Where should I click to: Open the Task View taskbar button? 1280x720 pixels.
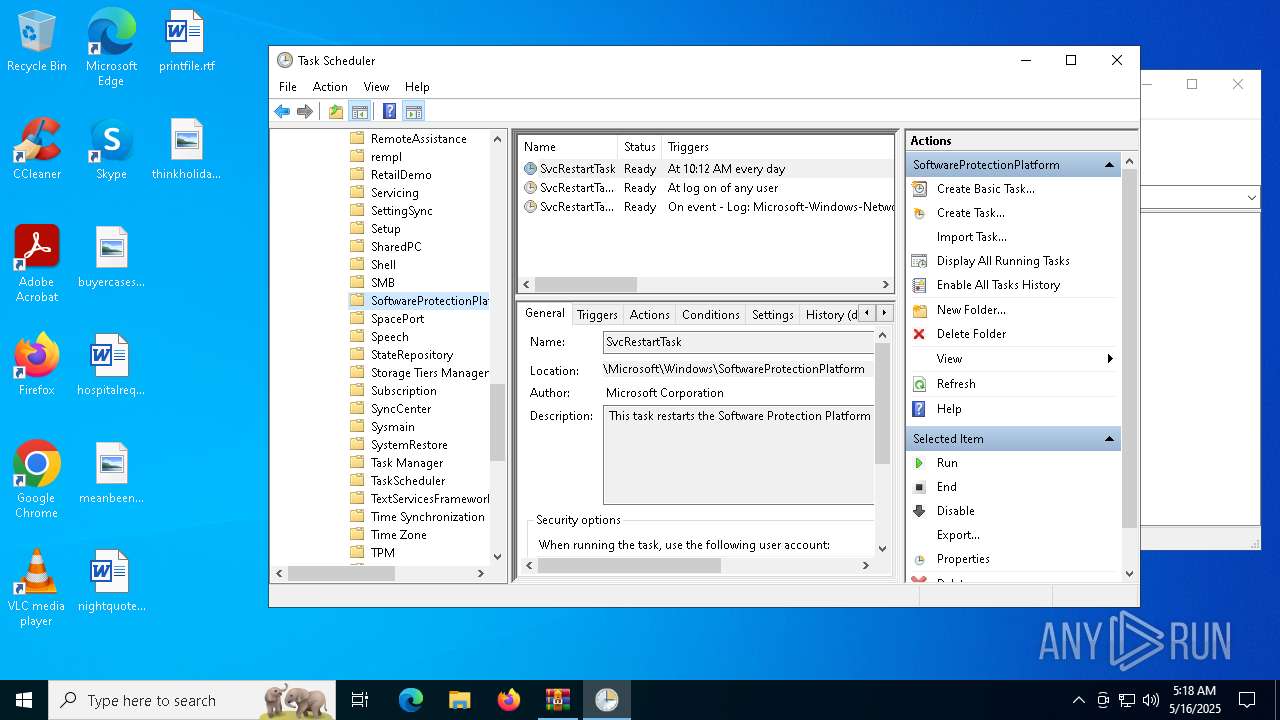360,700
